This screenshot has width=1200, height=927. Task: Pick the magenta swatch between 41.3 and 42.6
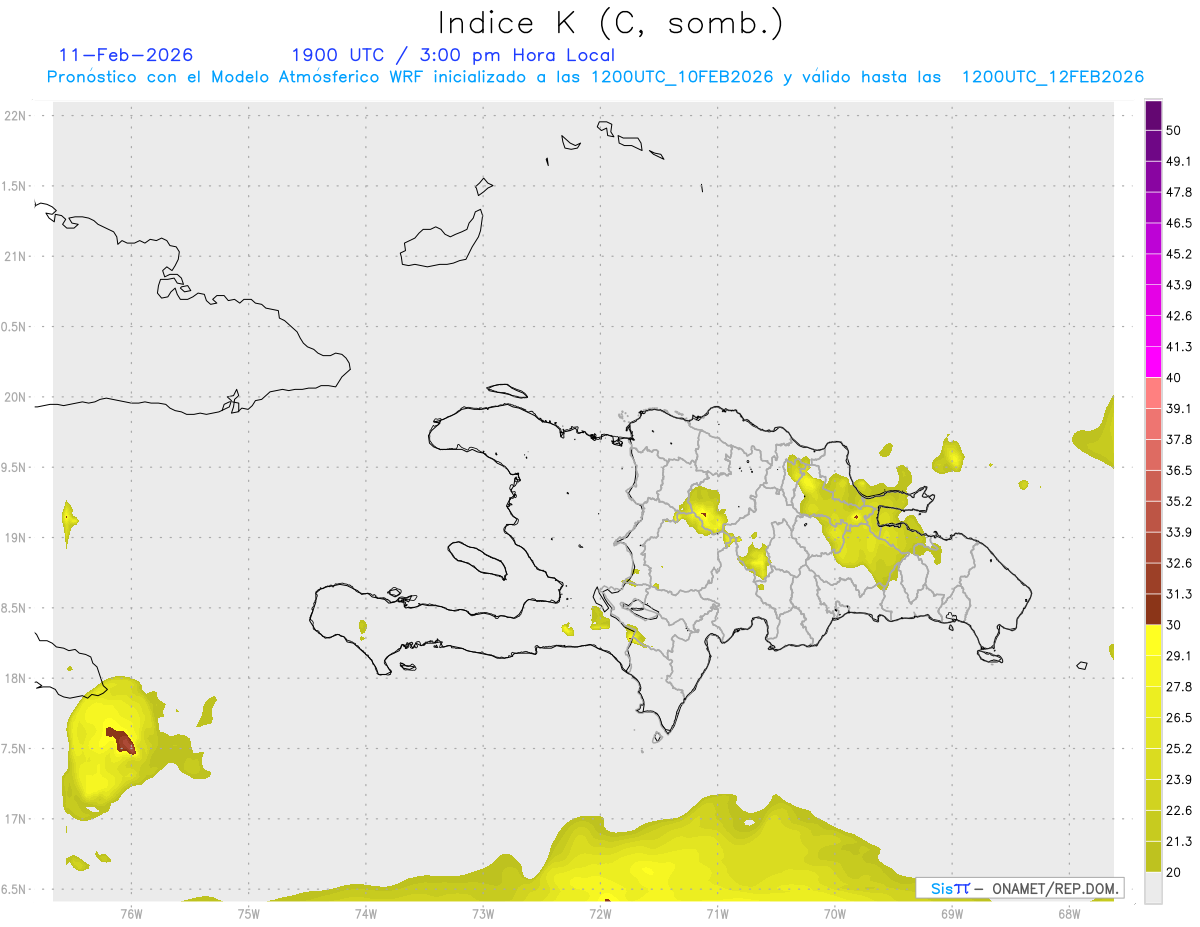pyautogui.click(x=1154, y=331)
